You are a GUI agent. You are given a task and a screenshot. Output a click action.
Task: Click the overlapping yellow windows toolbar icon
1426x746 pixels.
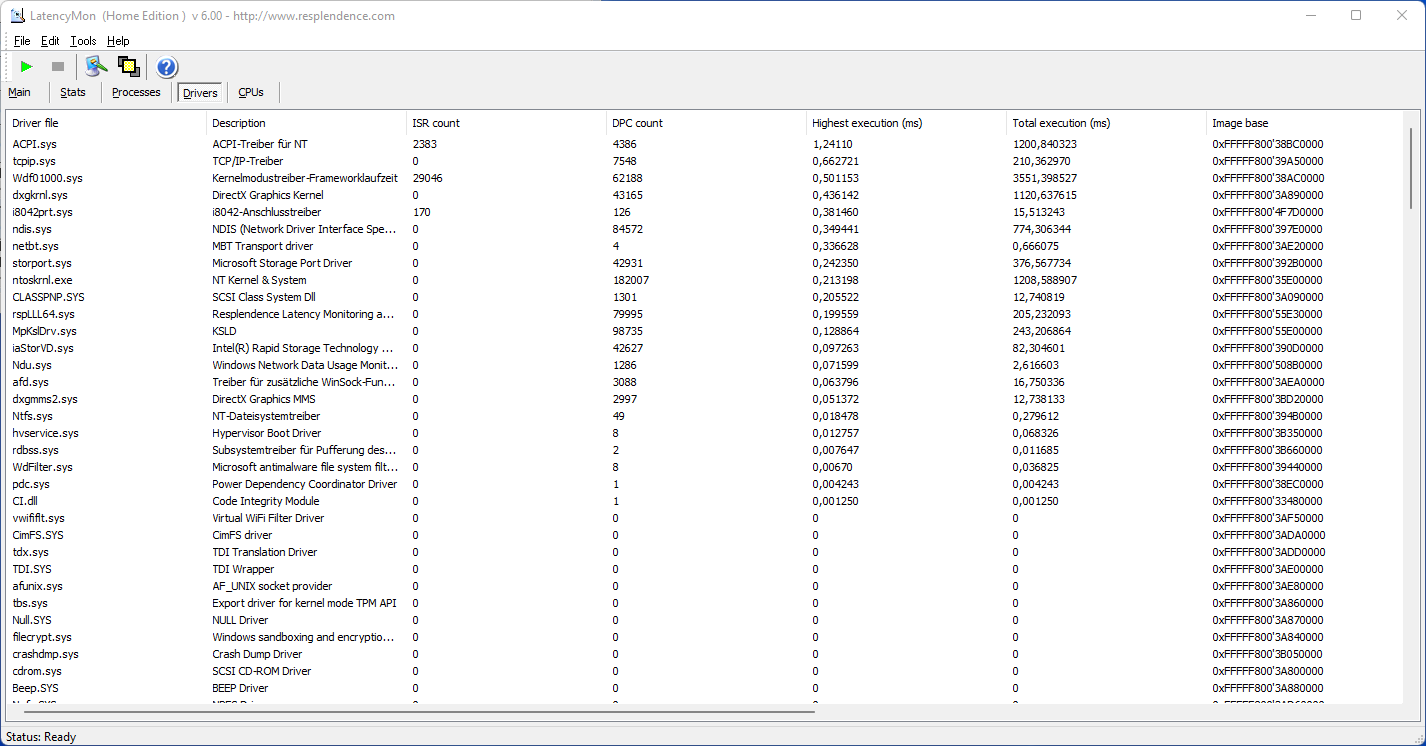coord(128,67)
